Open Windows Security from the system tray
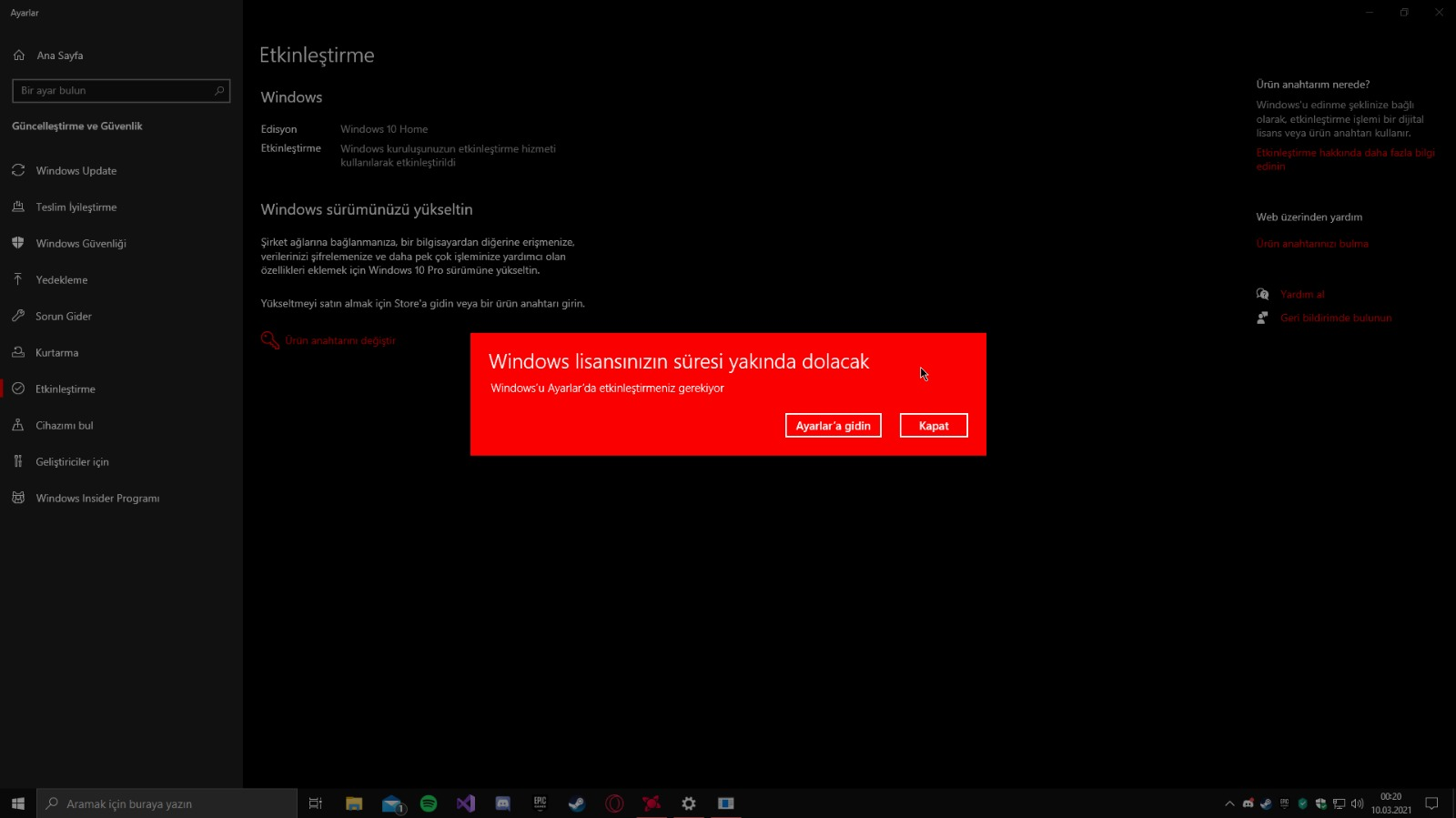This screenshot has height=818, width=1456. coord(1320,803)
